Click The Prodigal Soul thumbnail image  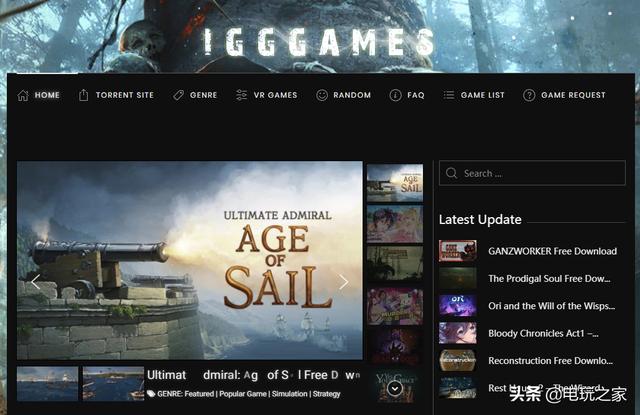point(458,278)
